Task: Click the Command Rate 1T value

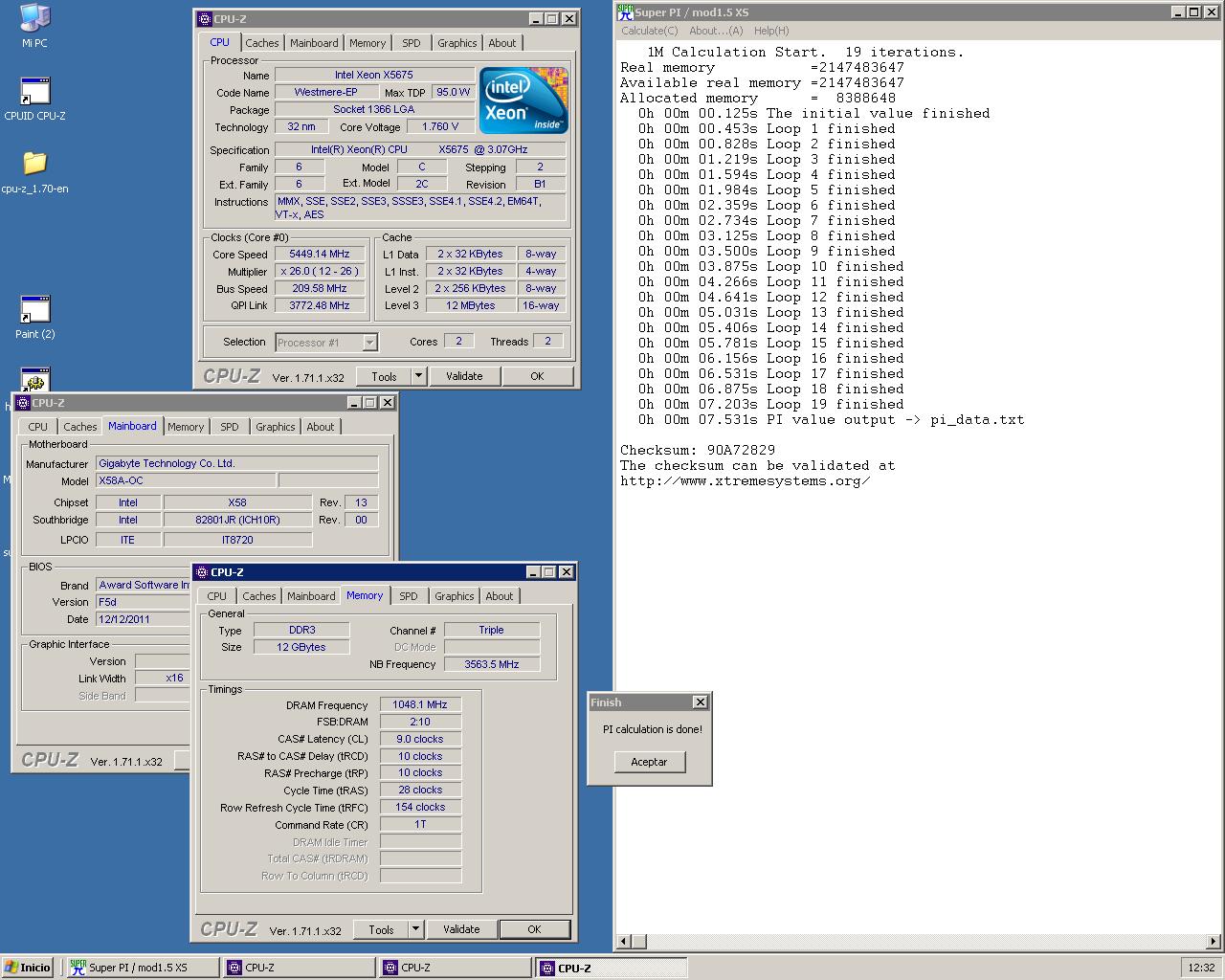Action: pyautogui.click(x=420, y=824)
